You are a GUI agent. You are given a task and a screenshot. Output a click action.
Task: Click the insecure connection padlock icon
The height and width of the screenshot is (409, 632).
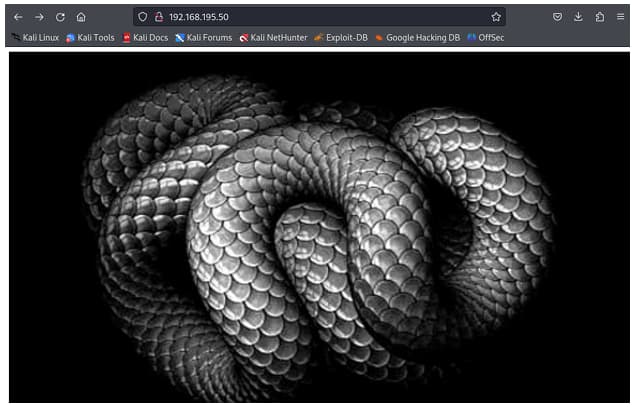(x=158, y=17)
